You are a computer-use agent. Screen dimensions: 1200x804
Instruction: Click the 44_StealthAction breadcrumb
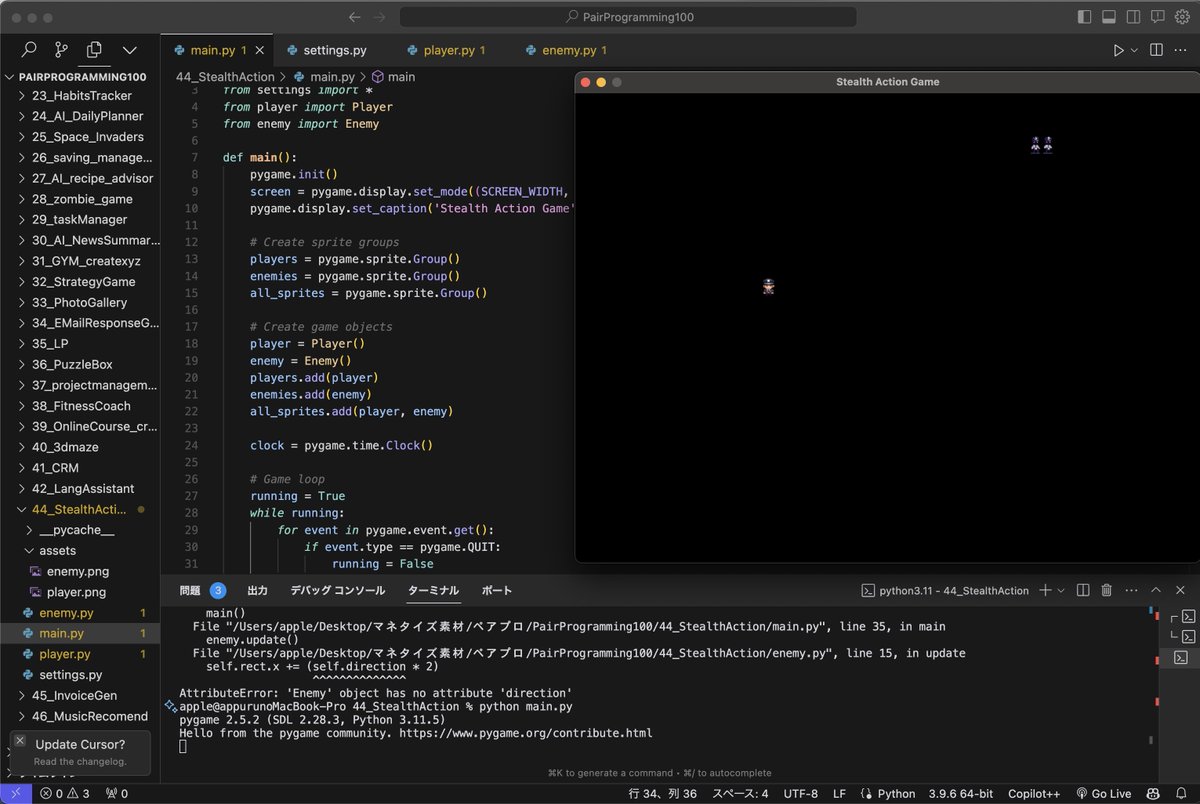click(x=225, y=77)
